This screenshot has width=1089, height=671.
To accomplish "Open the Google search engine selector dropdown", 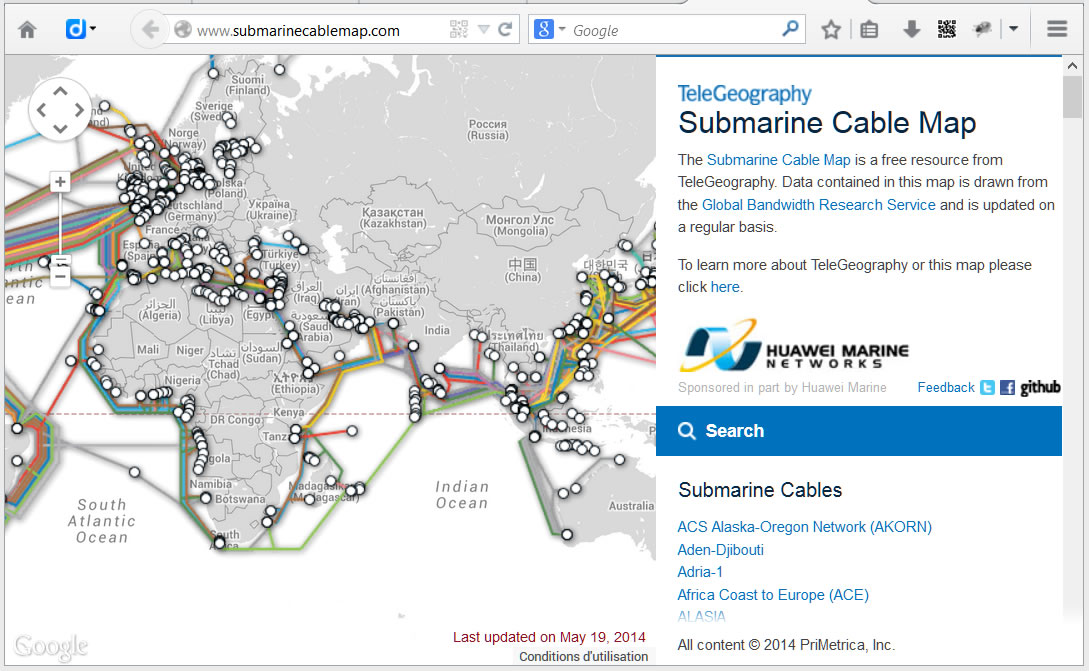I will pos(550,29).
